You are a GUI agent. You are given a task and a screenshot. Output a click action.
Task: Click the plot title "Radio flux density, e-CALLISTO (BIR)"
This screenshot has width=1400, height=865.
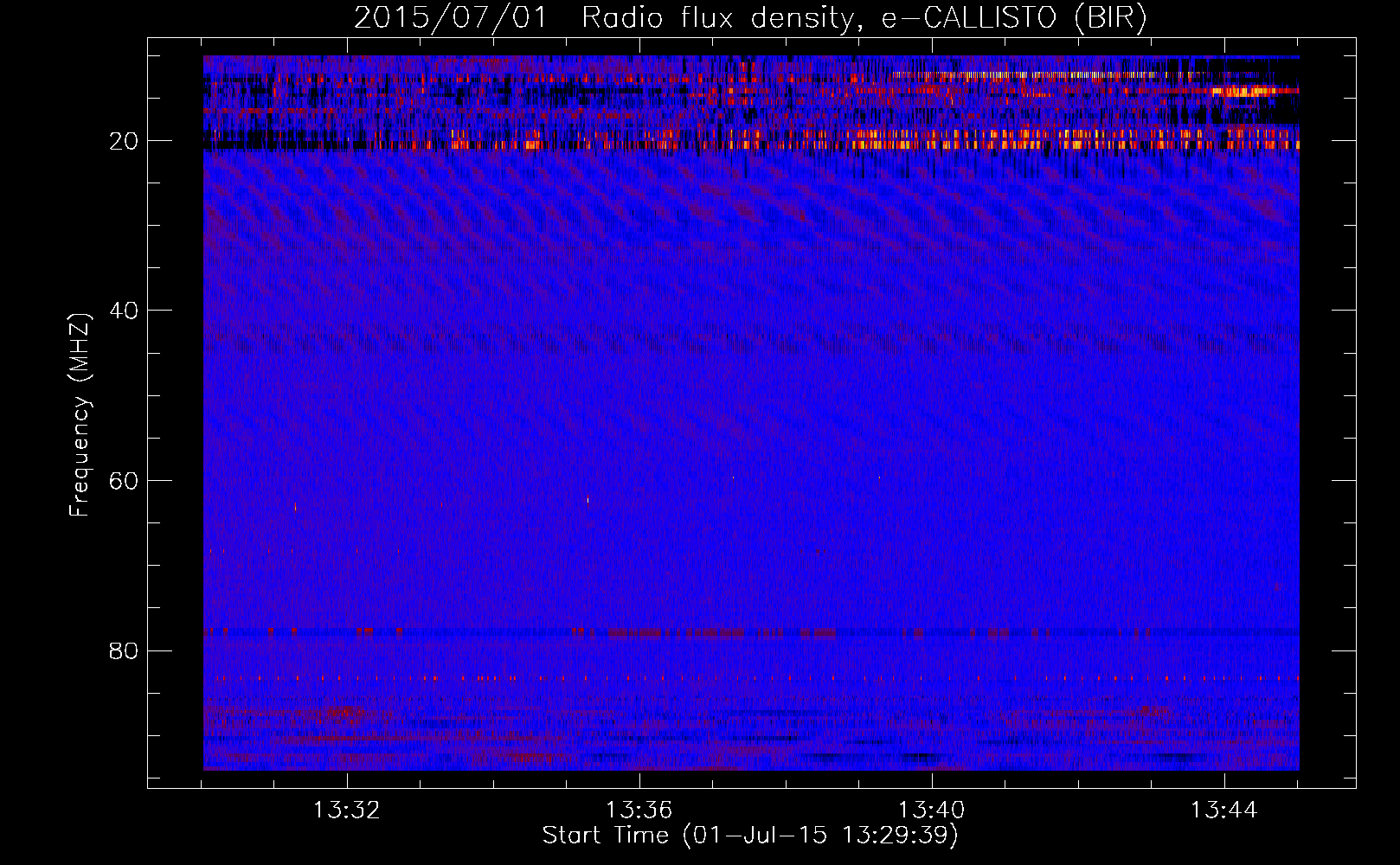(x=864, y=18)
